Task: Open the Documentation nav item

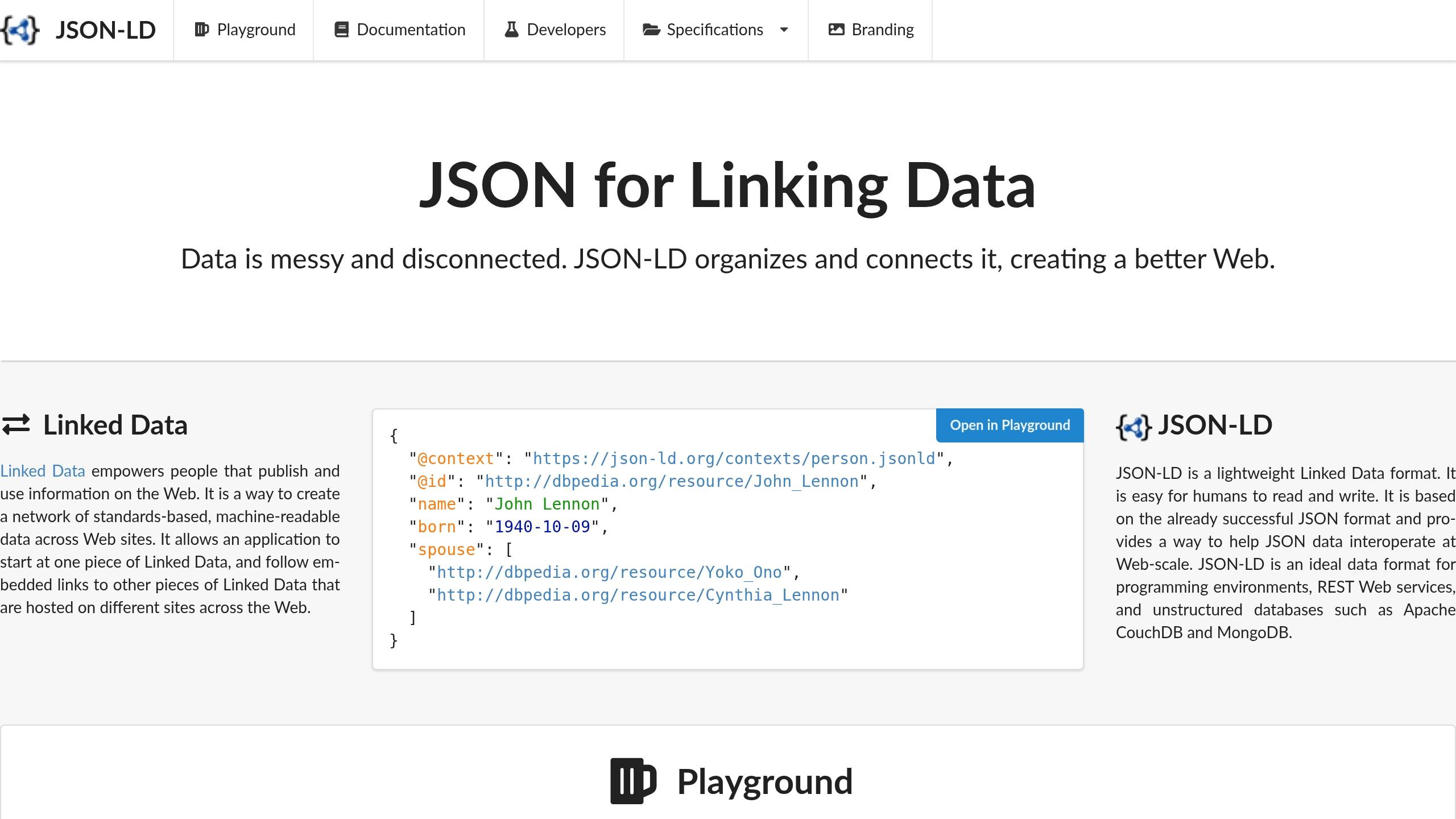Action: [x=399, y=30]
